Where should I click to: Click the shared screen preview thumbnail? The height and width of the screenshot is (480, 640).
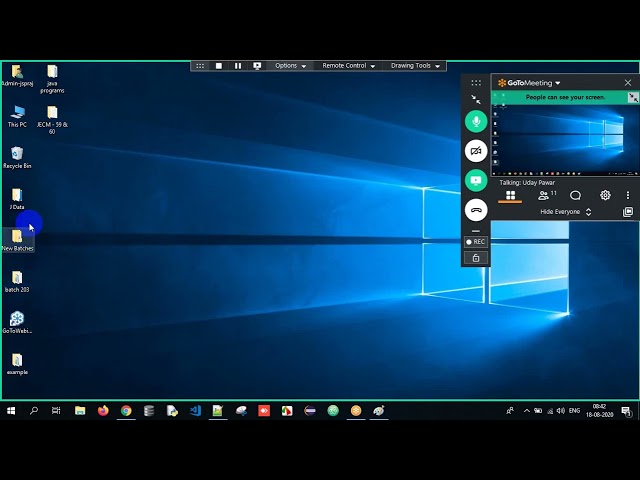coord(565,140)
